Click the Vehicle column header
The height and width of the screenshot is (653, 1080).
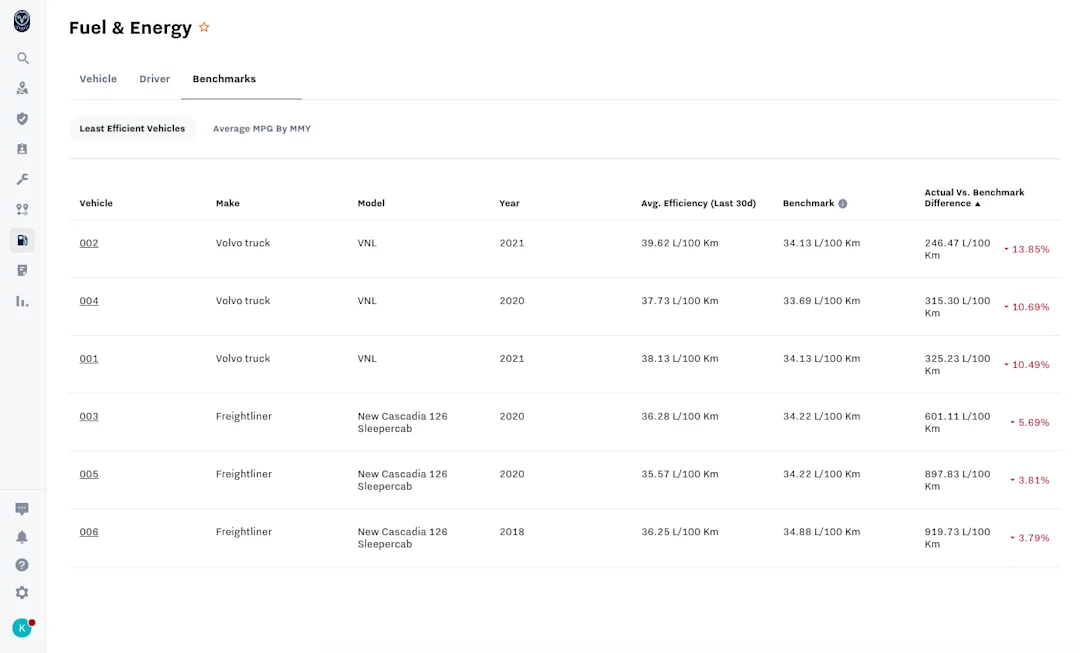(96, 203)
